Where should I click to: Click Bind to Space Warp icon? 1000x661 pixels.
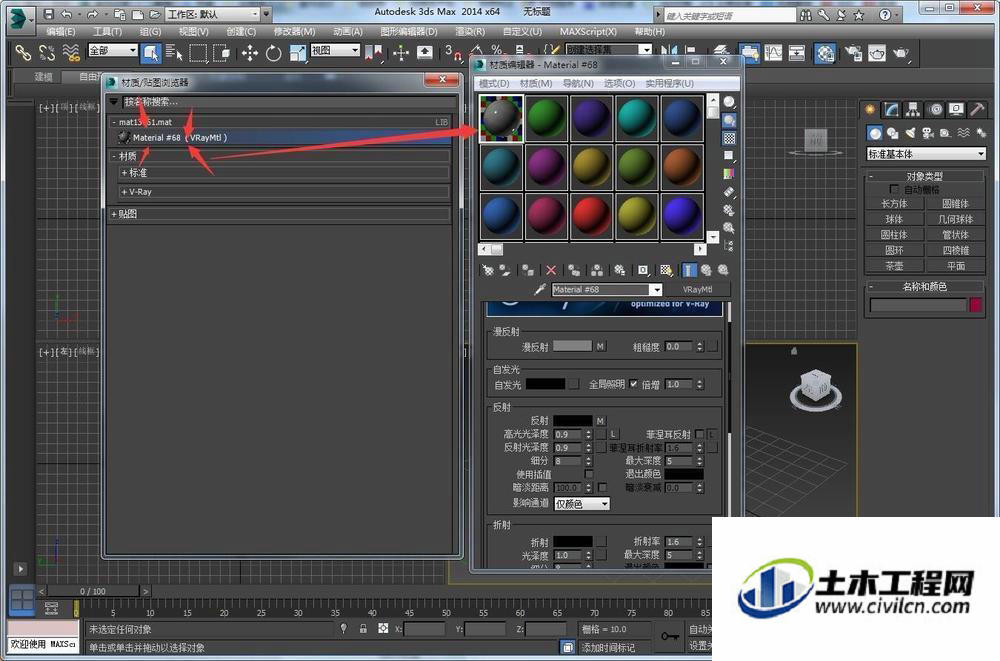(x=71, y=52)
